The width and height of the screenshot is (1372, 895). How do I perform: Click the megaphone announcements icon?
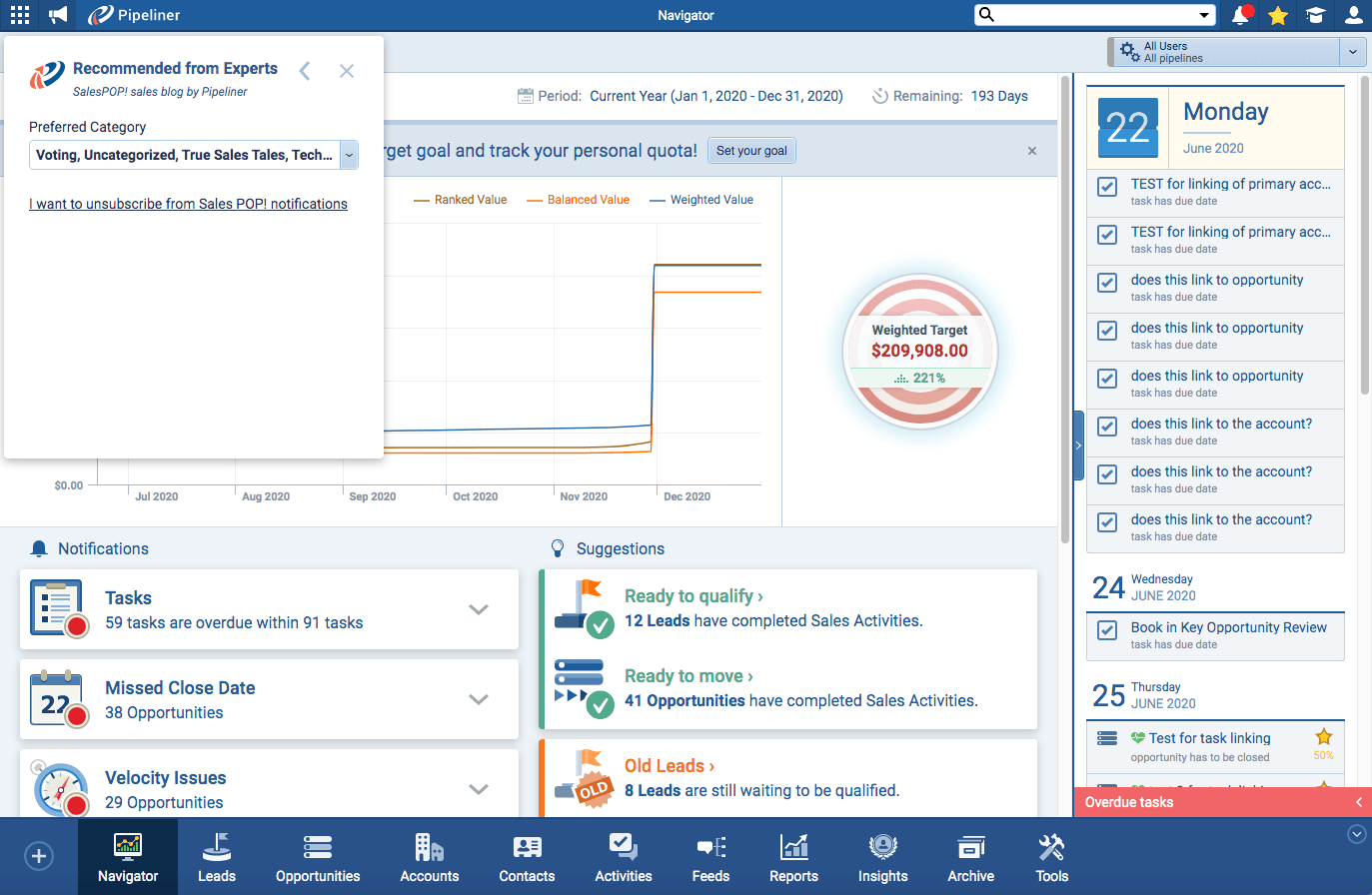[x=58, y=15]
